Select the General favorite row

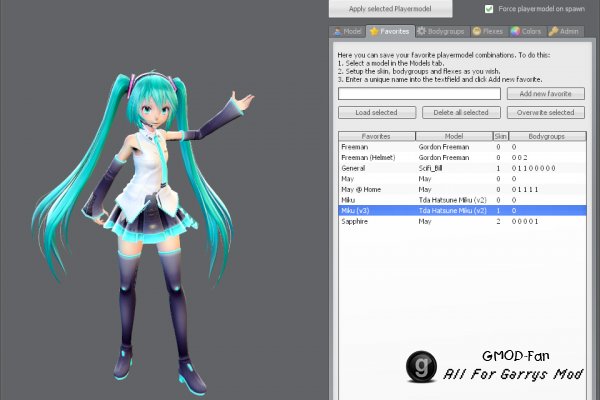(x=462, y=168)
